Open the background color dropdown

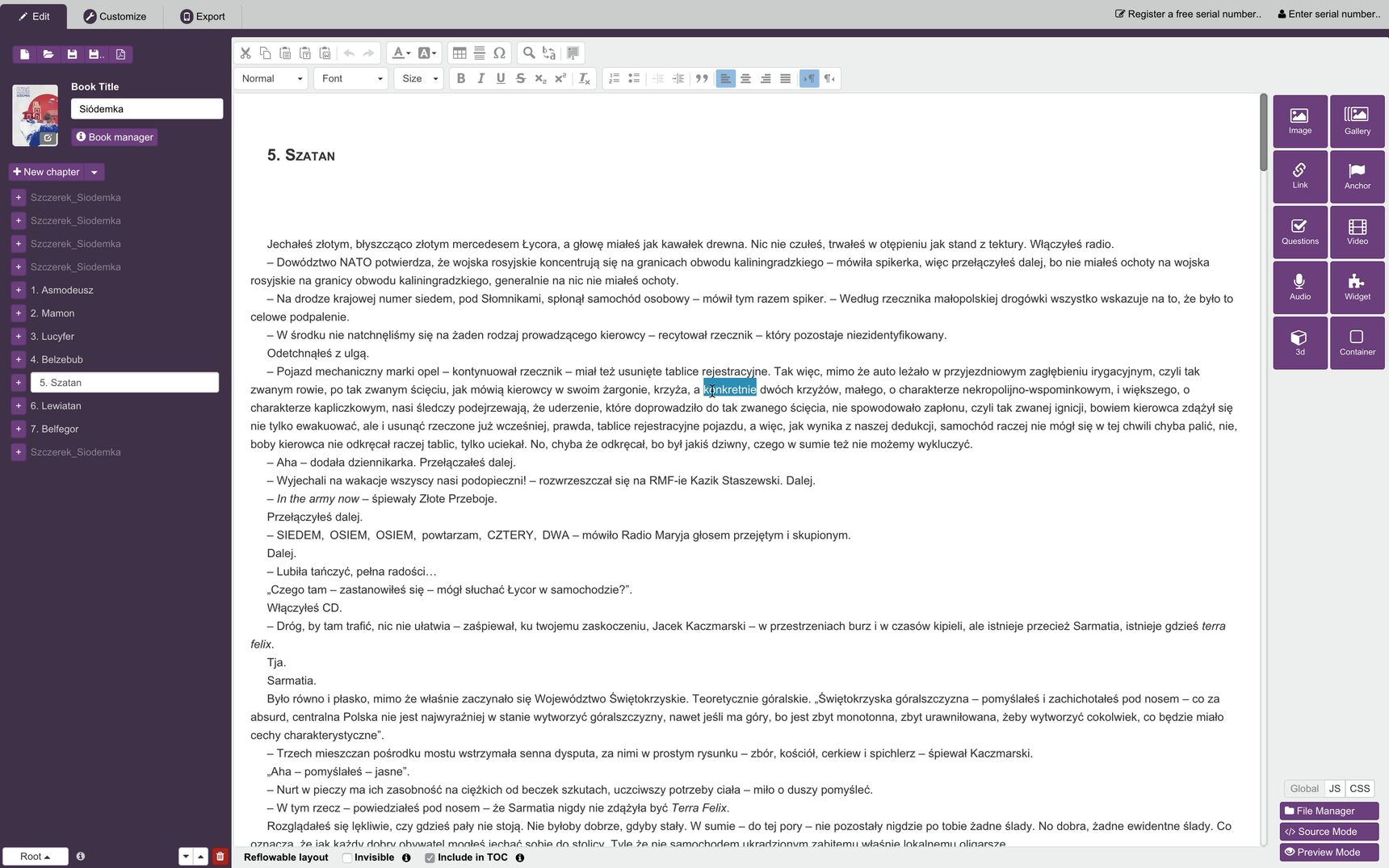click(427, 53)
